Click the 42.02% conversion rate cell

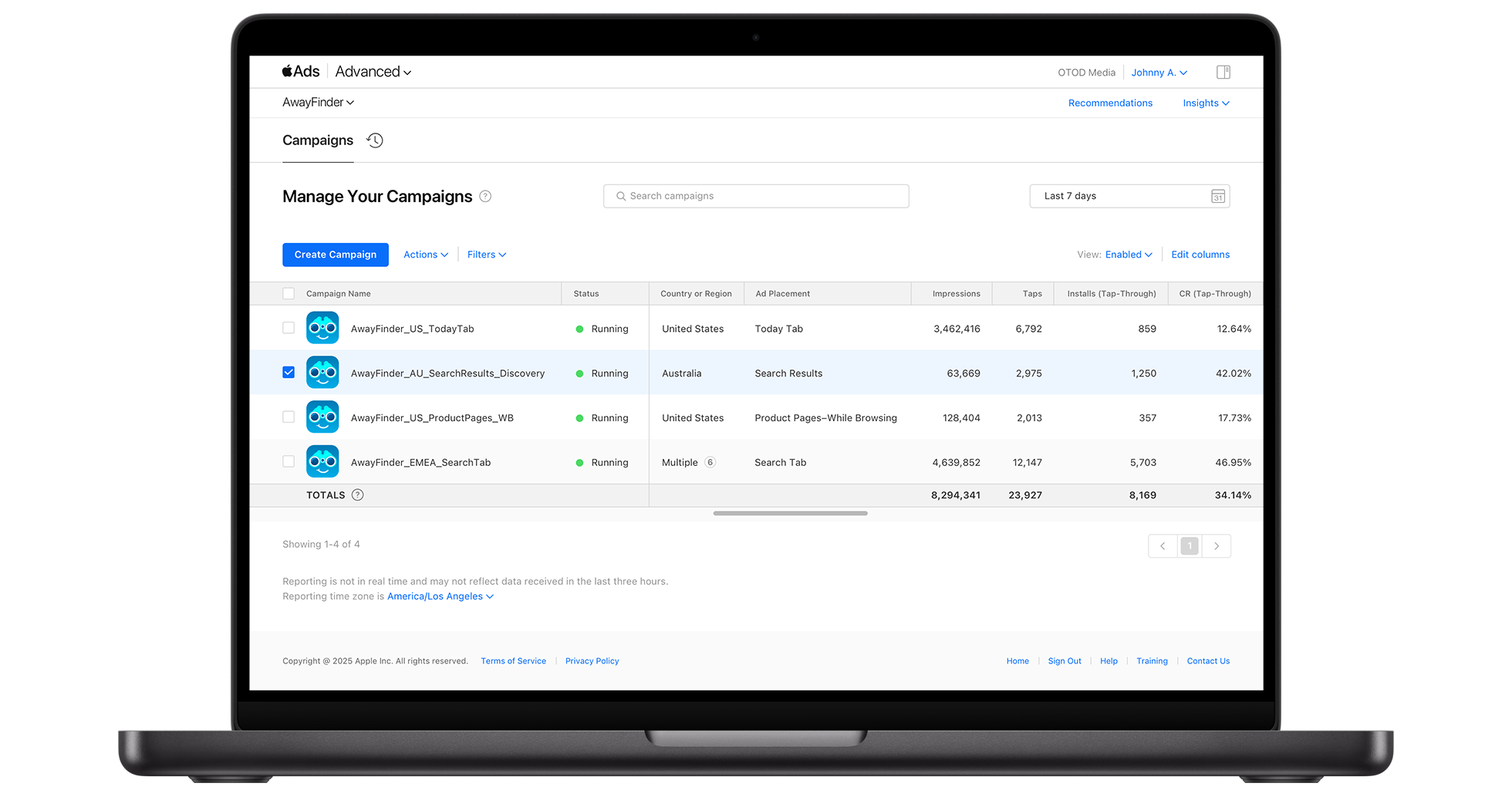tap(1234, 373)
